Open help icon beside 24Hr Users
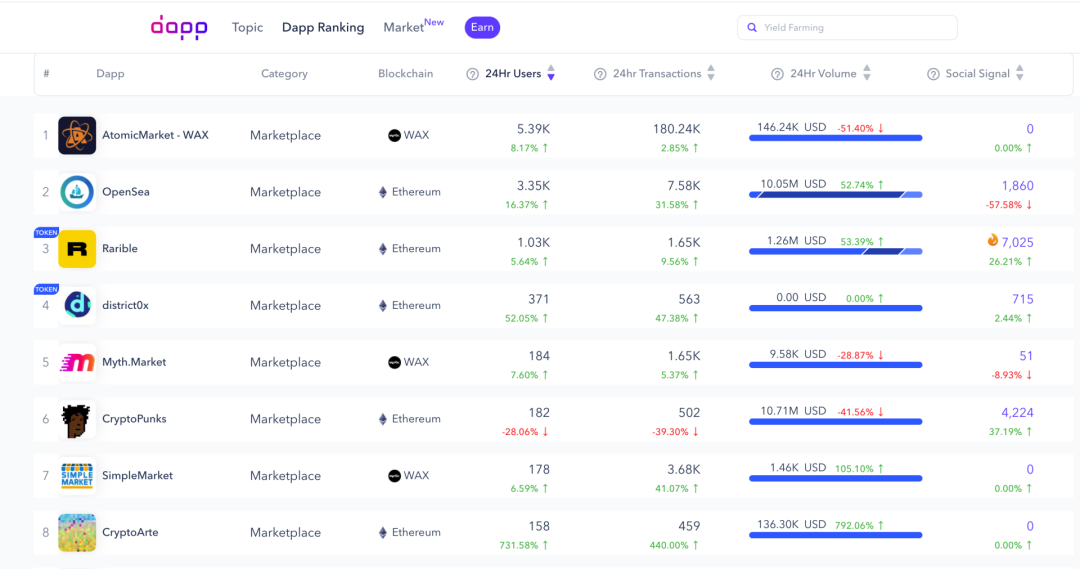The height and width of the screenshot is (569, 1080). pyautogui.click(x=472, y=74)
